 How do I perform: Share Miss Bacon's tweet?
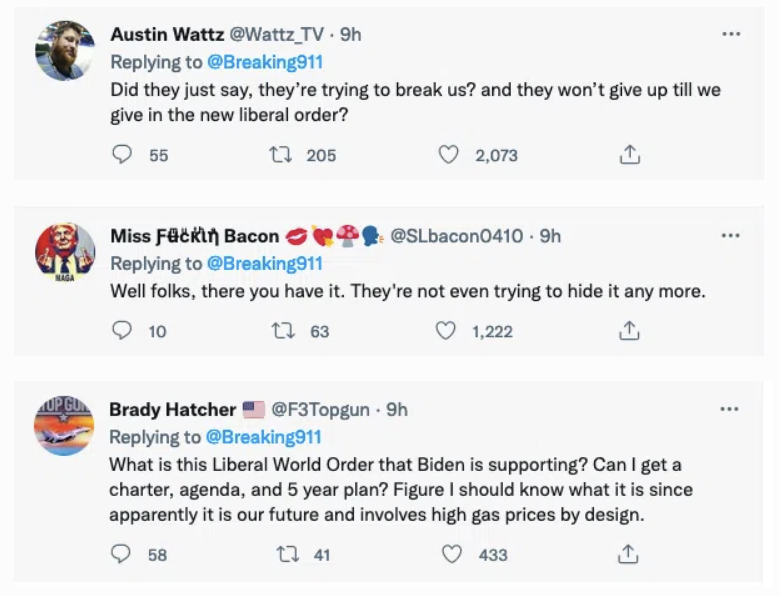629,330
